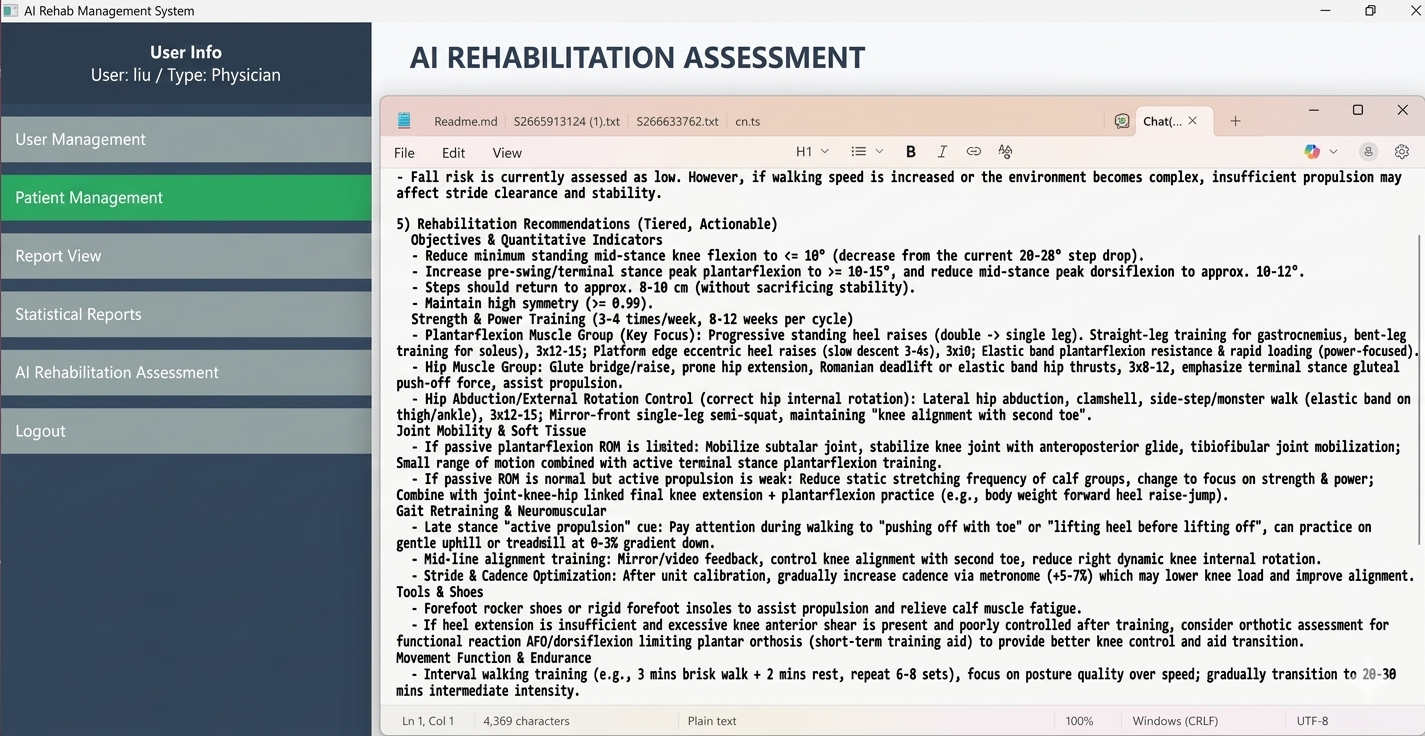The width and height of the screenshot is (1425, 736).
Task: Go to Patient Management
Action: click(x=186, y=198)
